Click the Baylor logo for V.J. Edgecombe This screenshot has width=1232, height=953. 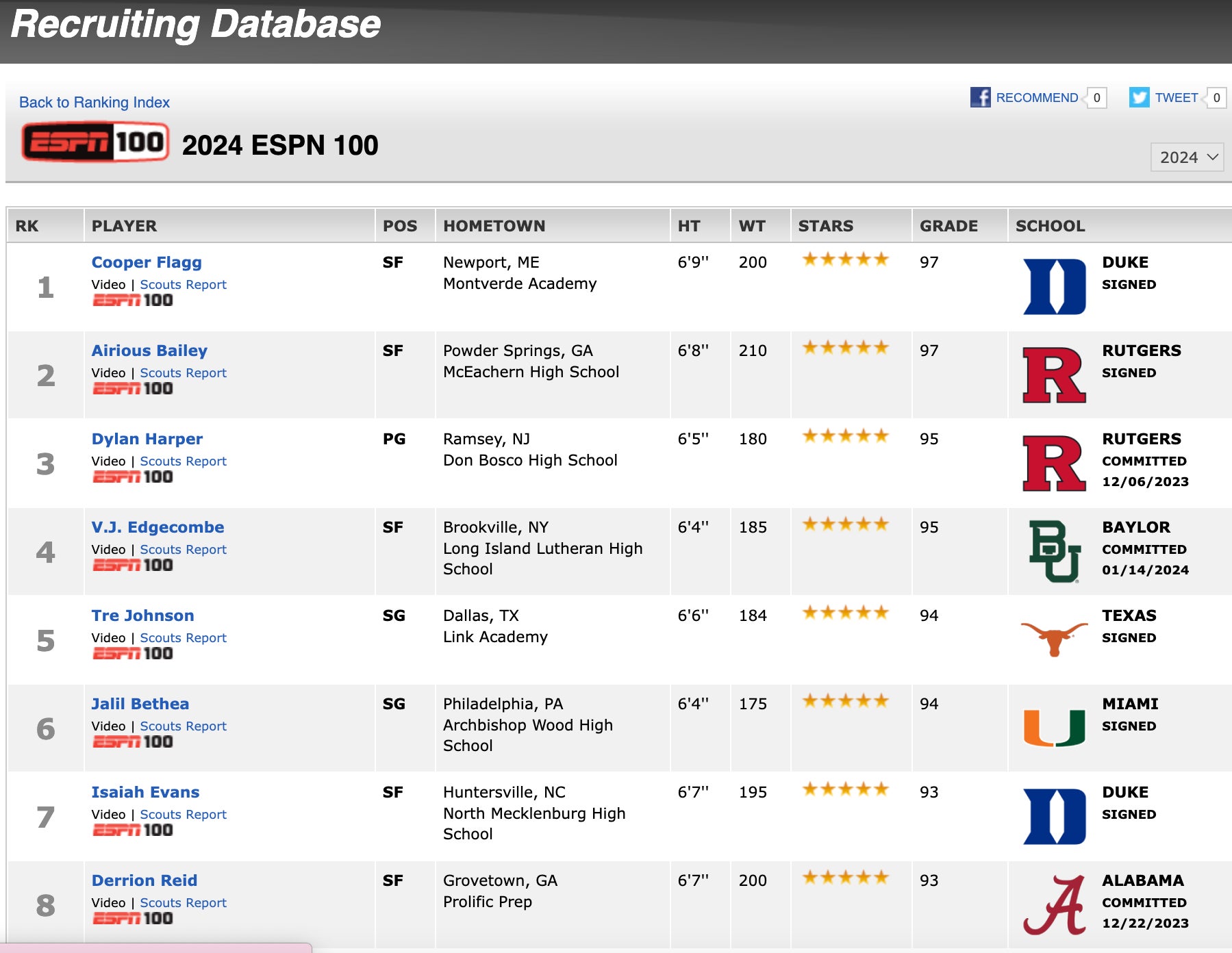click(1054, 551)
